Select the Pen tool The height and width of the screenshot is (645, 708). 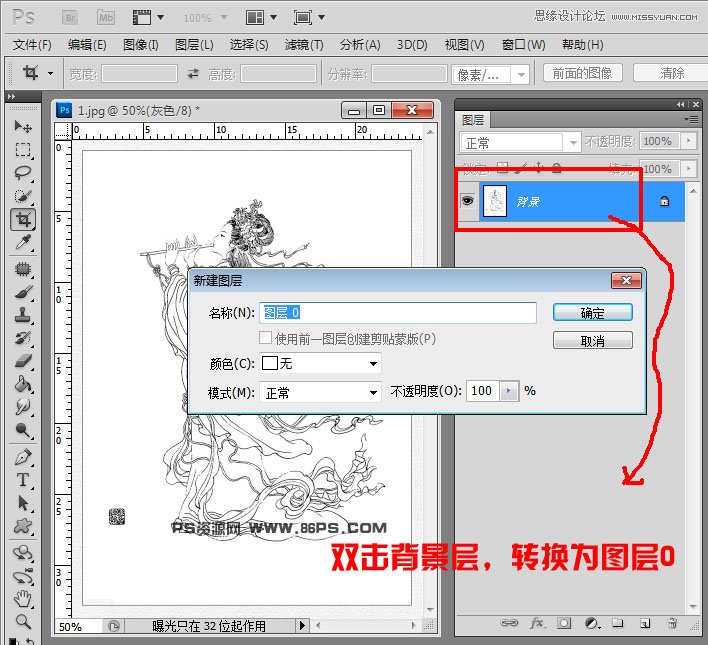23,457
